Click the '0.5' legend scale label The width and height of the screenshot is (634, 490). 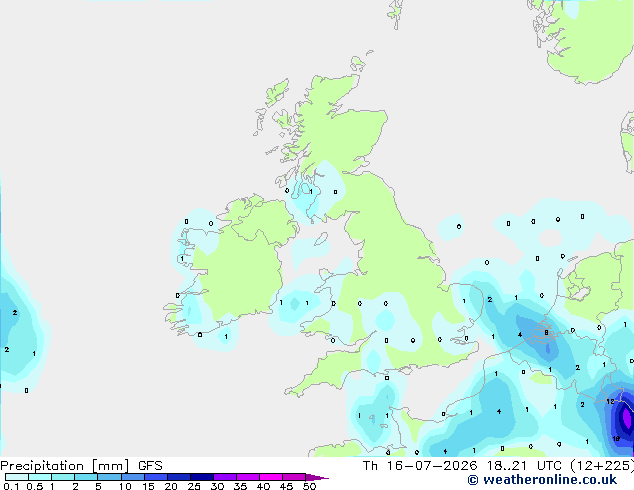click(34, 486)
